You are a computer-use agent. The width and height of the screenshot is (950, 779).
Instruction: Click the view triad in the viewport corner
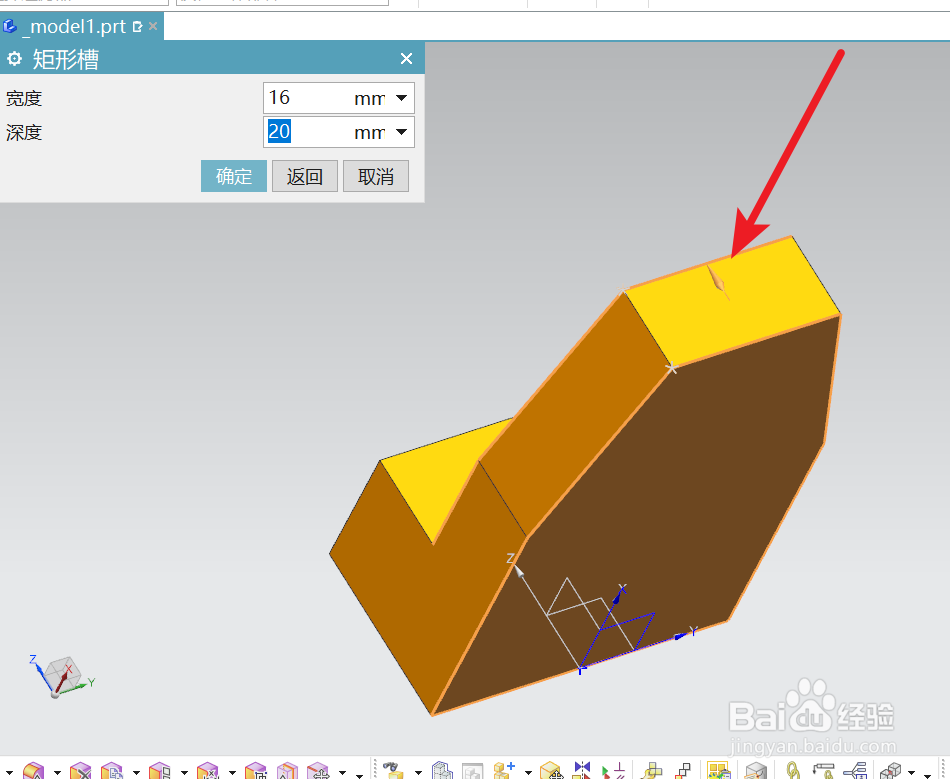(62, 676)
